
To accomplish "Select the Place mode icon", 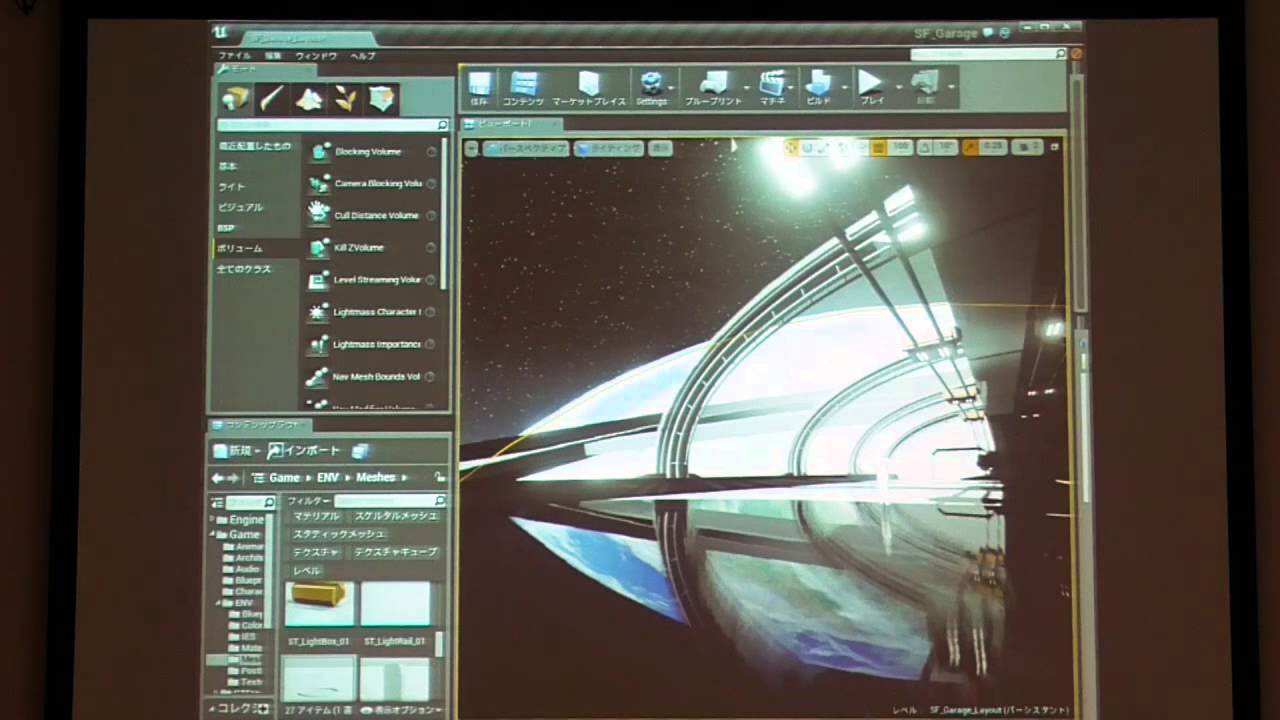I will point(235,99).
